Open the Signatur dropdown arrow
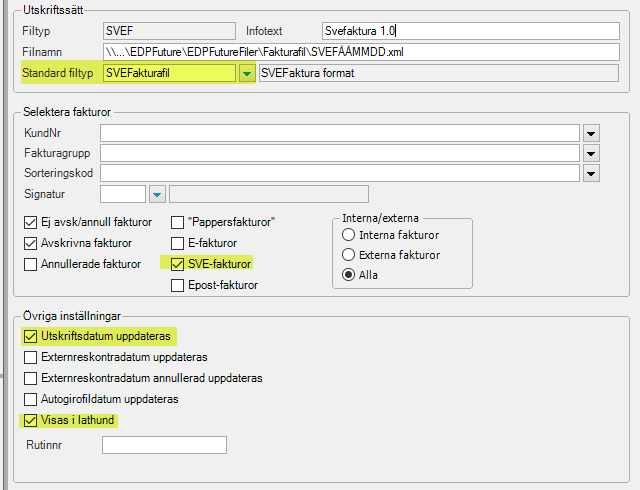Image resolution: width=640 pixels, height=490 pixels. 157,194
